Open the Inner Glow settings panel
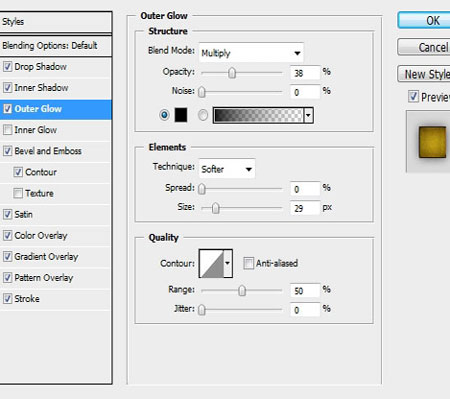The image size is (450, 399). (x=35, y=130)
